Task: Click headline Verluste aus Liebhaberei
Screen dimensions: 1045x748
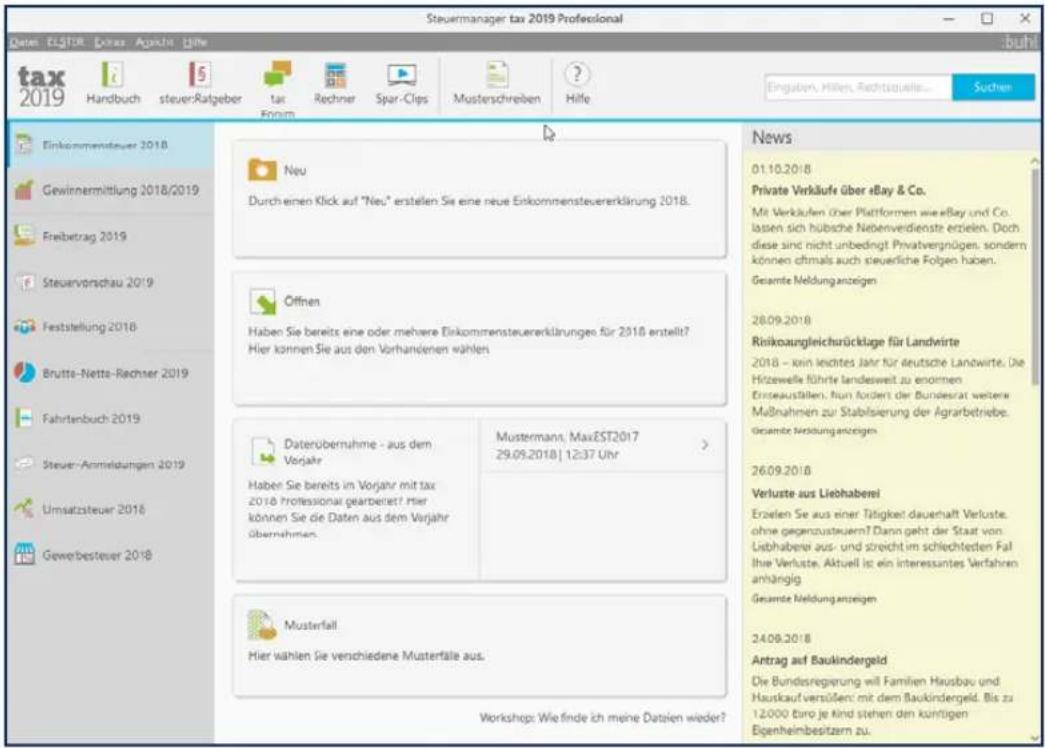Action: pos(816,494)
